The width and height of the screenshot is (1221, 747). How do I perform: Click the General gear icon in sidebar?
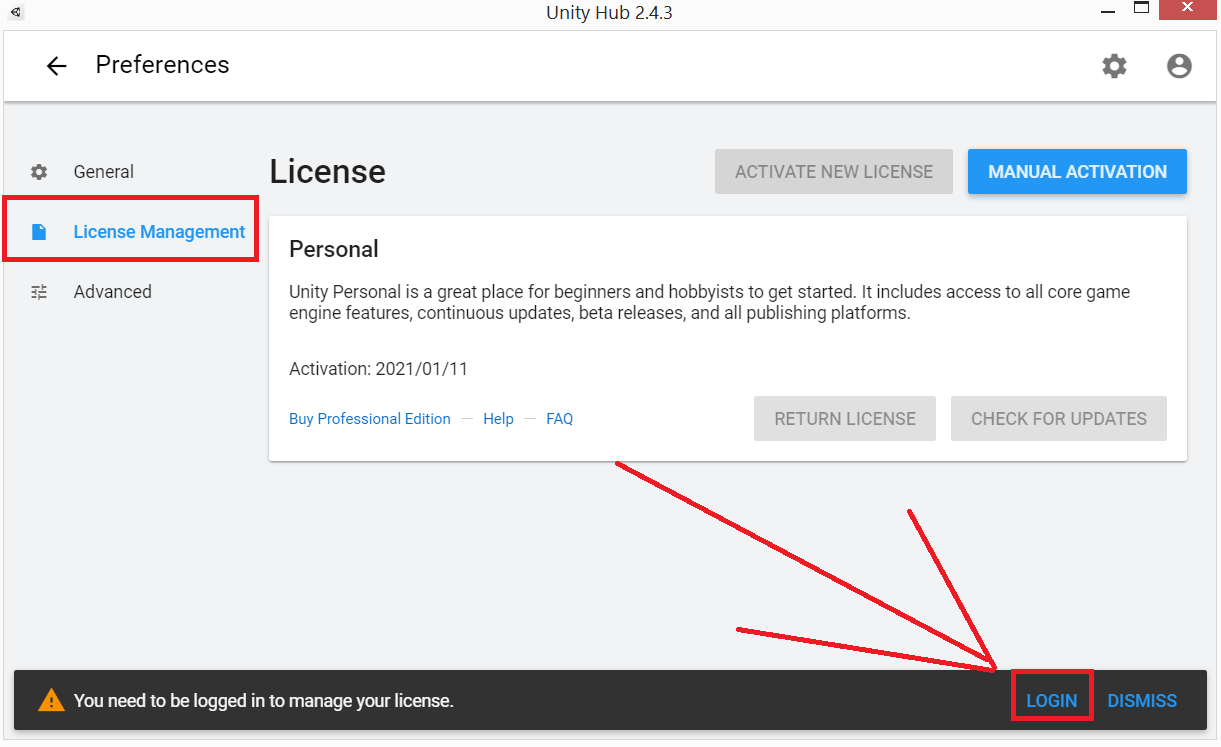[x=39, y=172]
